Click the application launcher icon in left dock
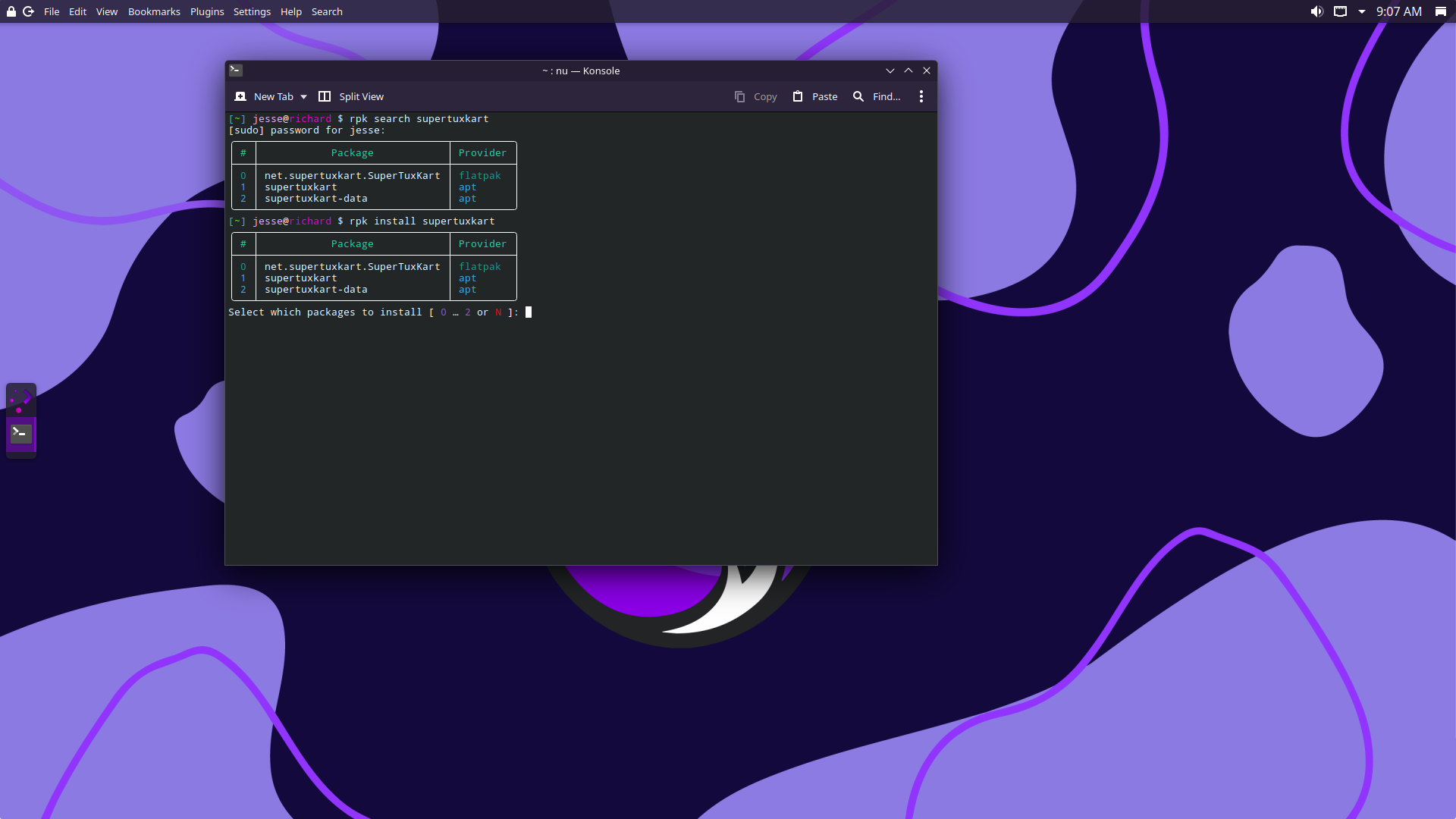 pyautogui.click(x=21, y=400)
